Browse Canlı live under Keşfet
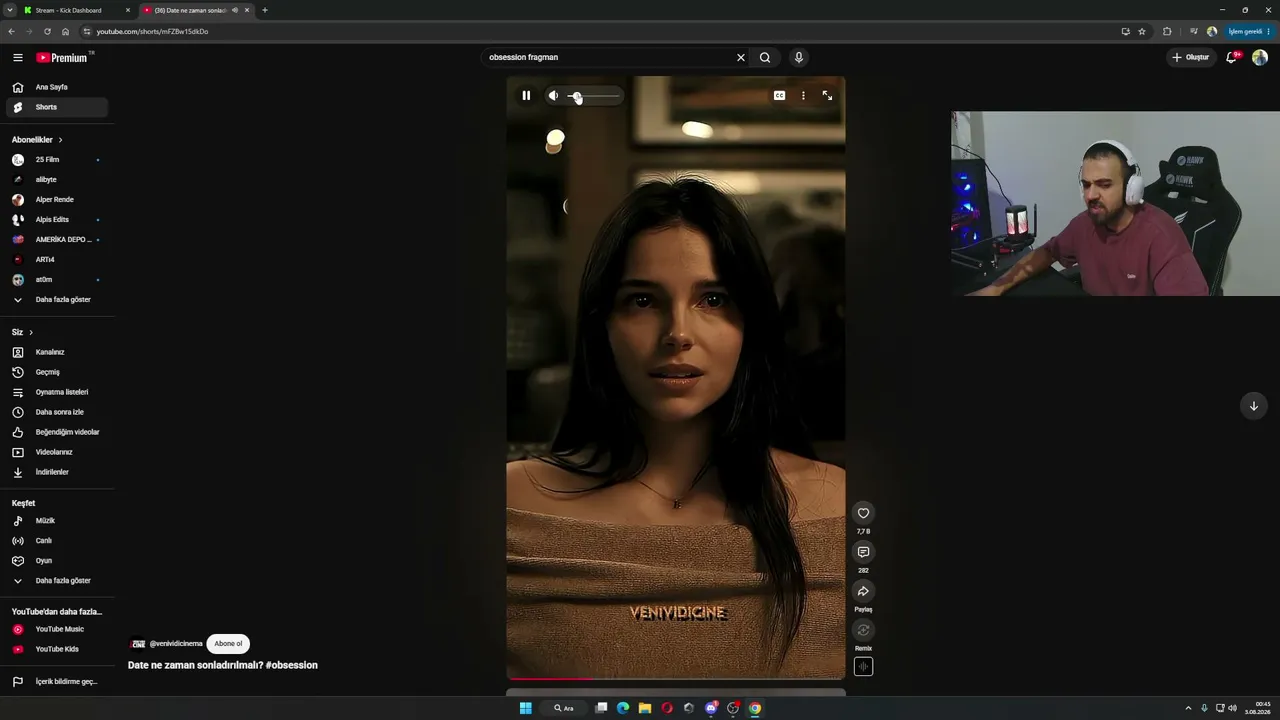This screenshot has width=1280, height=720. (57, 541)
